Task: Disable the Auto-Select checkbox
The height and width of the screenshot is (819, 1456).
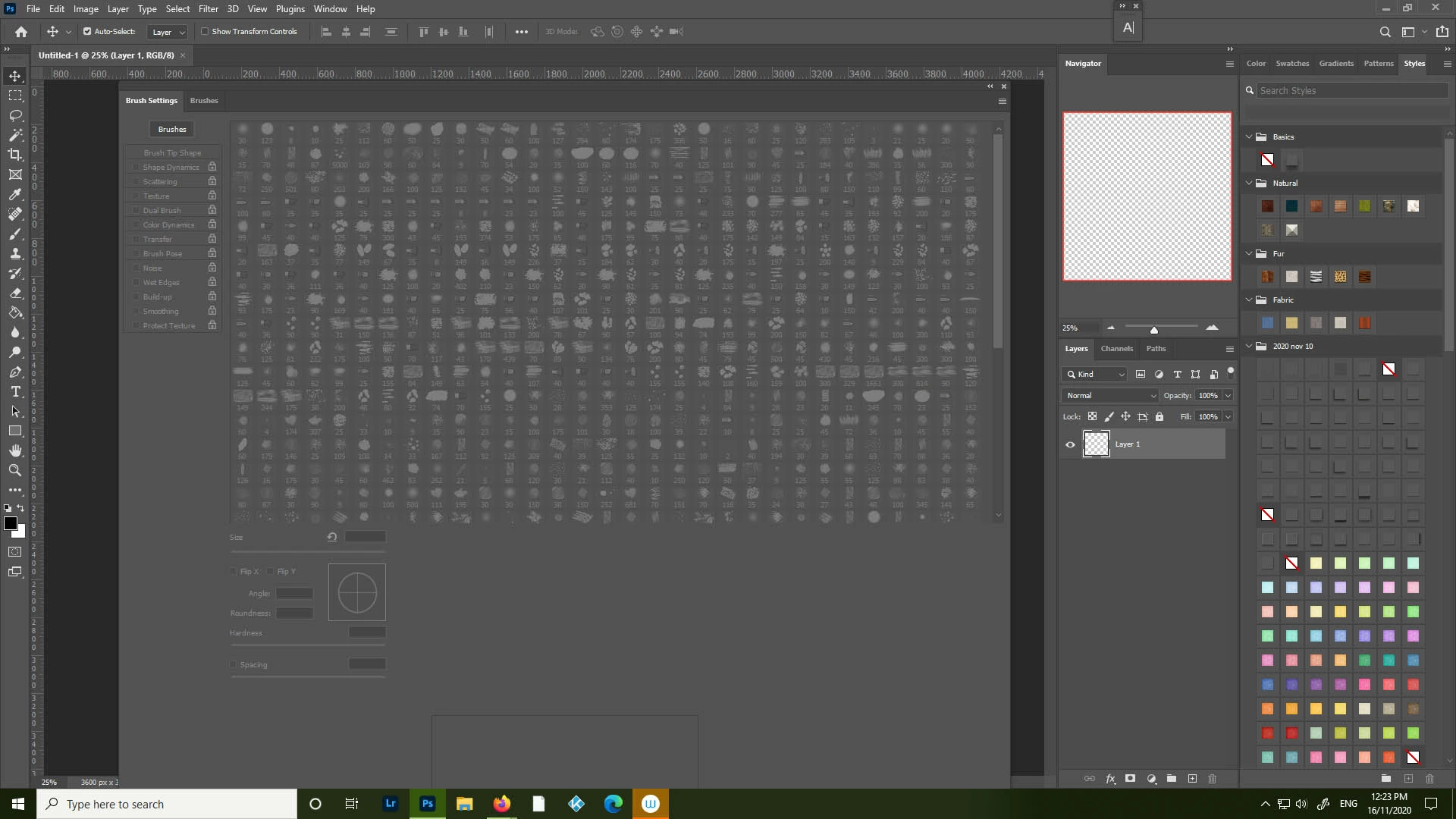Action: click(x=87, y=32)
